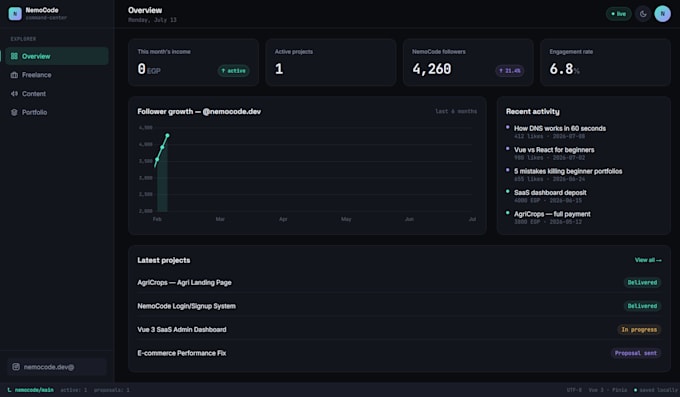Click the Proposal sent status badge
Viewport: 680px width, 397px height.
(636, 353)
